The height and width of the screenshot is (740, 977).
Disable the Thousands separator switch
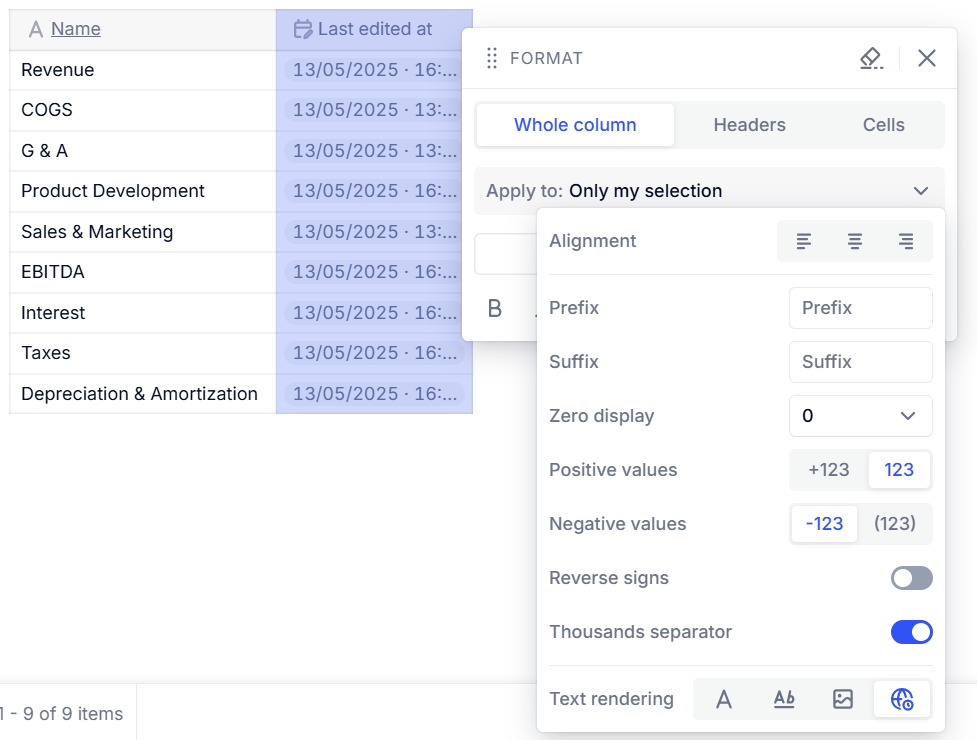point(912,632)
